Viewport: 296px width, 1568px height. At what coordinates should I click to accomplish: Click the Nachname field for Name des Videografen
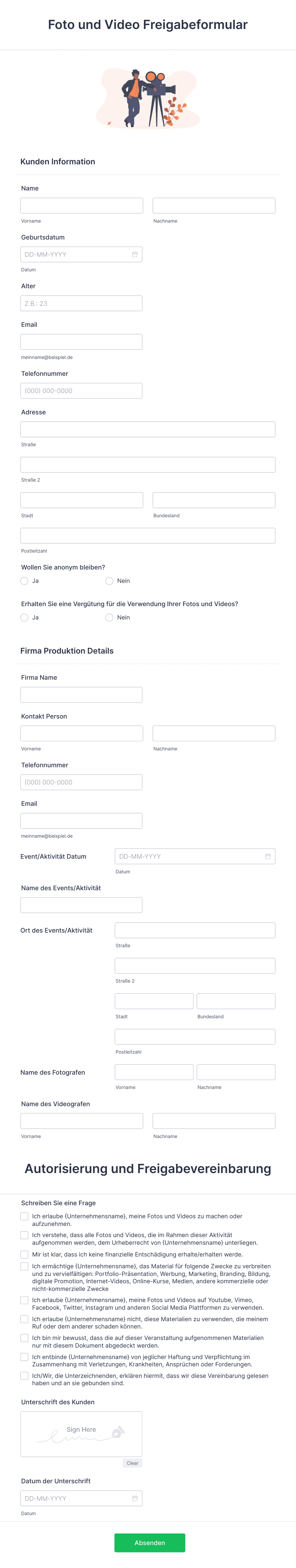point(214,1121)
